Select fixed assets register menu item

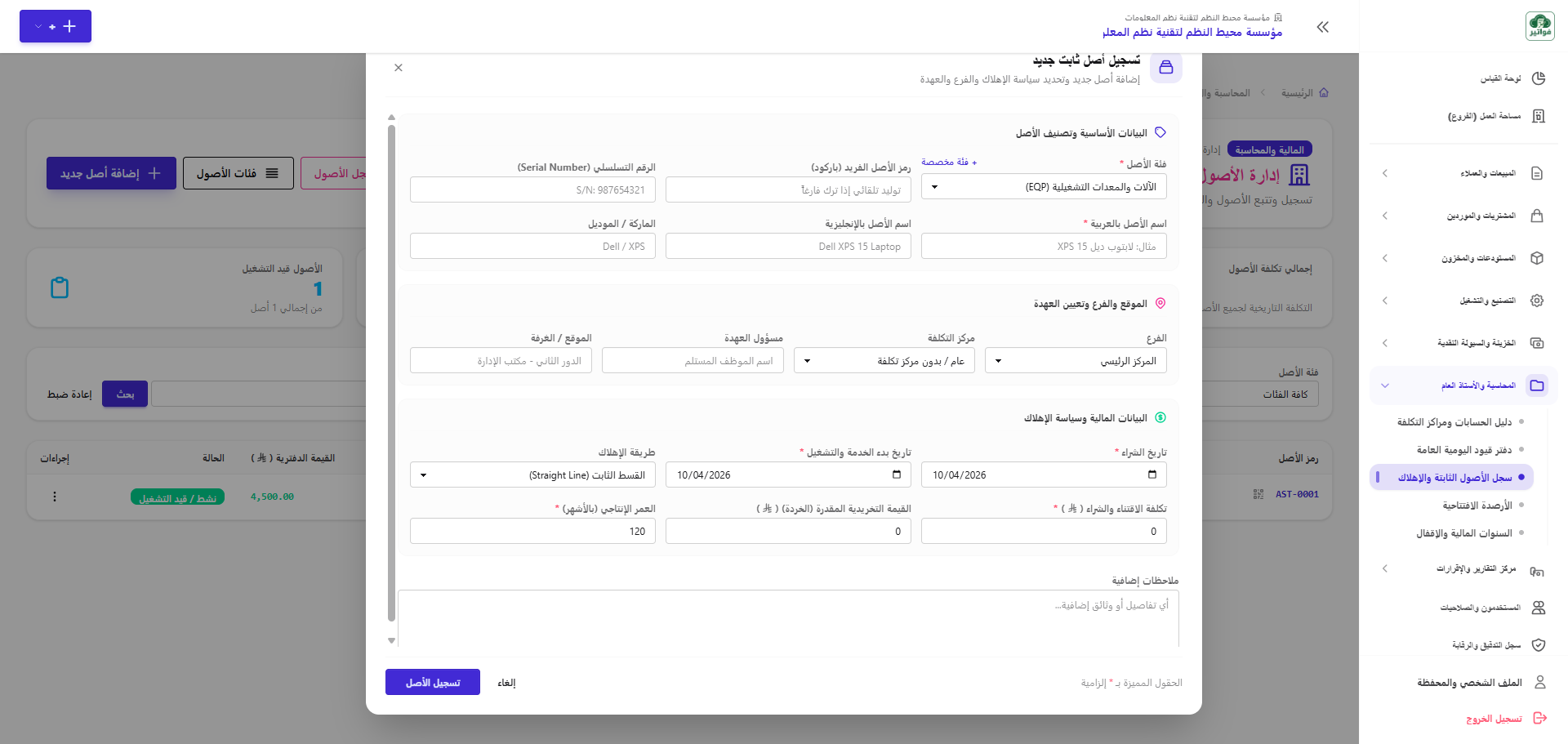tap(1451, 478)
